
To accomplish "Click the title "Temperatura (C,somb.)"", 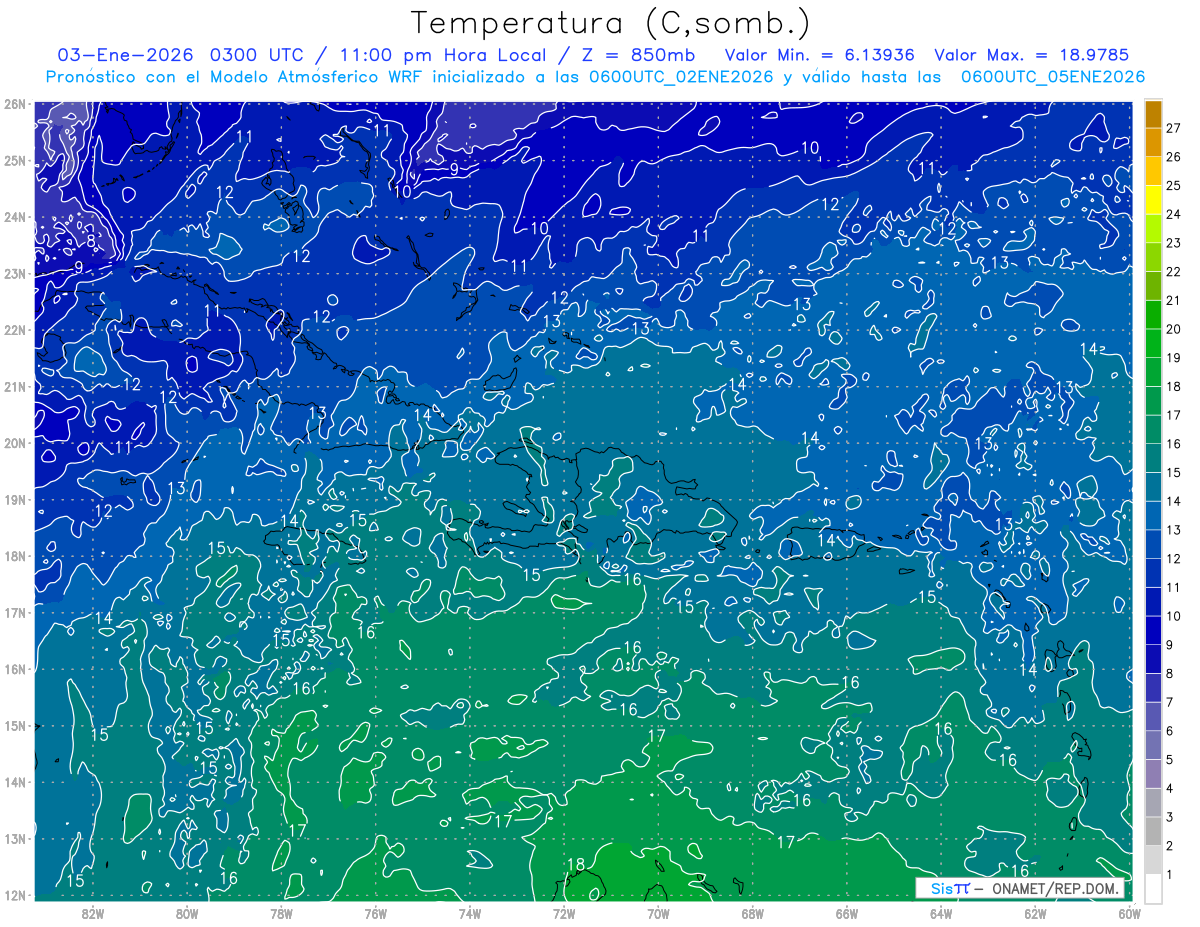I will (611, 23).
